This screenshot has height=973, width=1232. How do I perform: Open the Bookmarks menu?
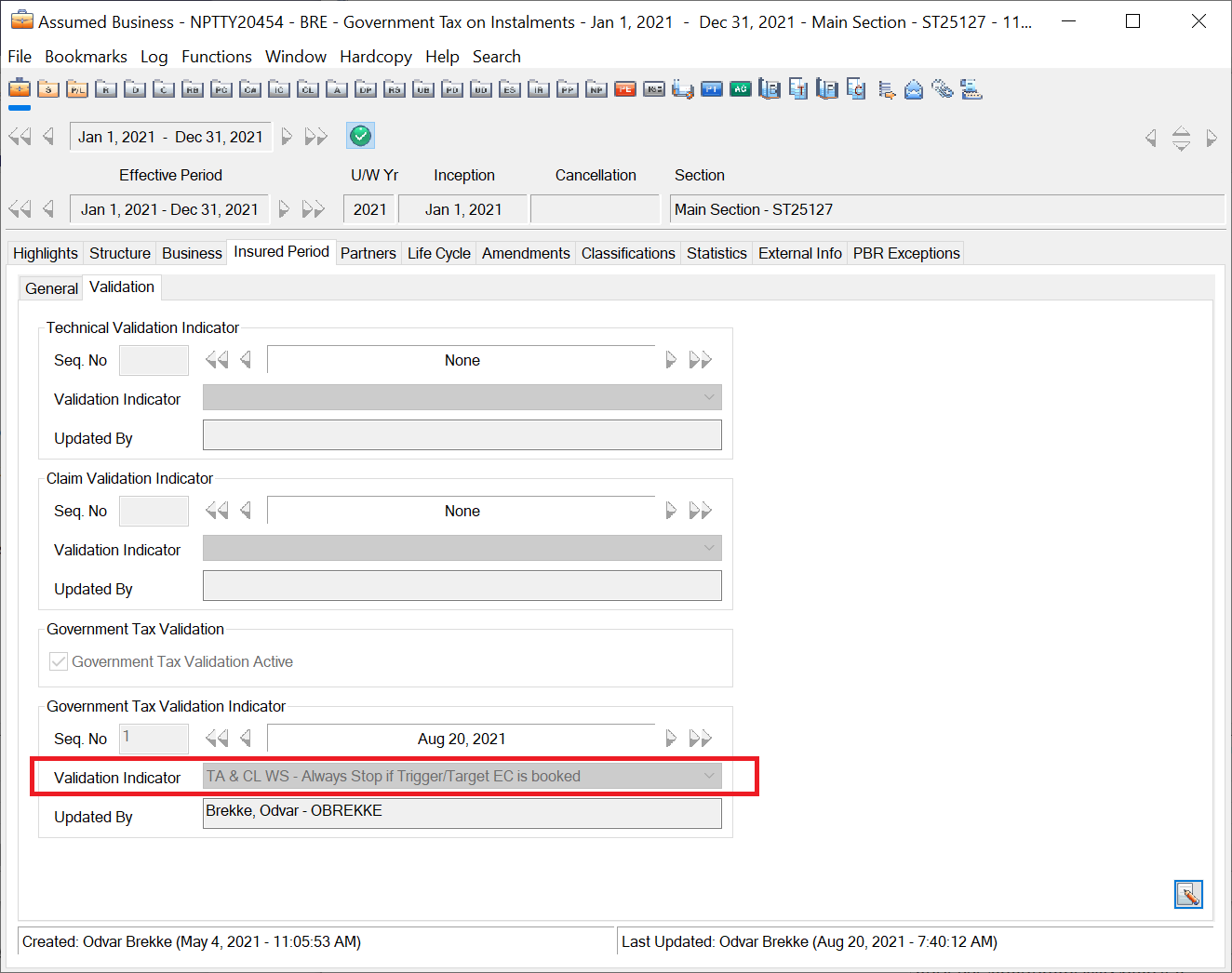[x=86, y=57]
